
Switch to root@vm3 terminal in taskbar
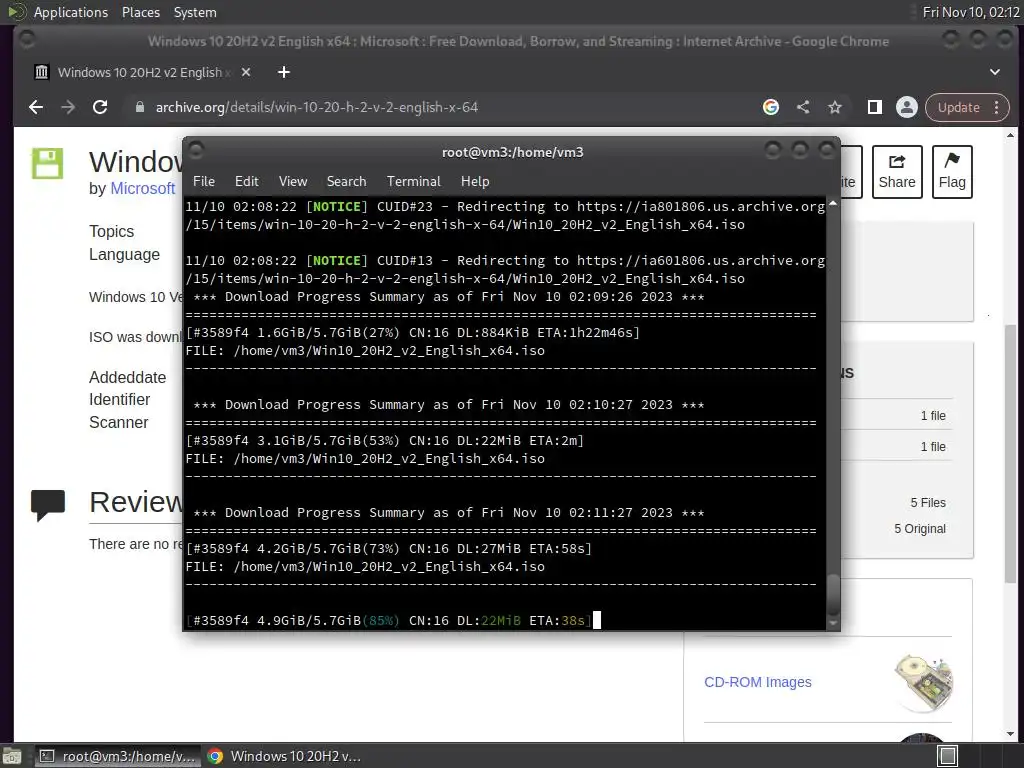coord(118,756)
